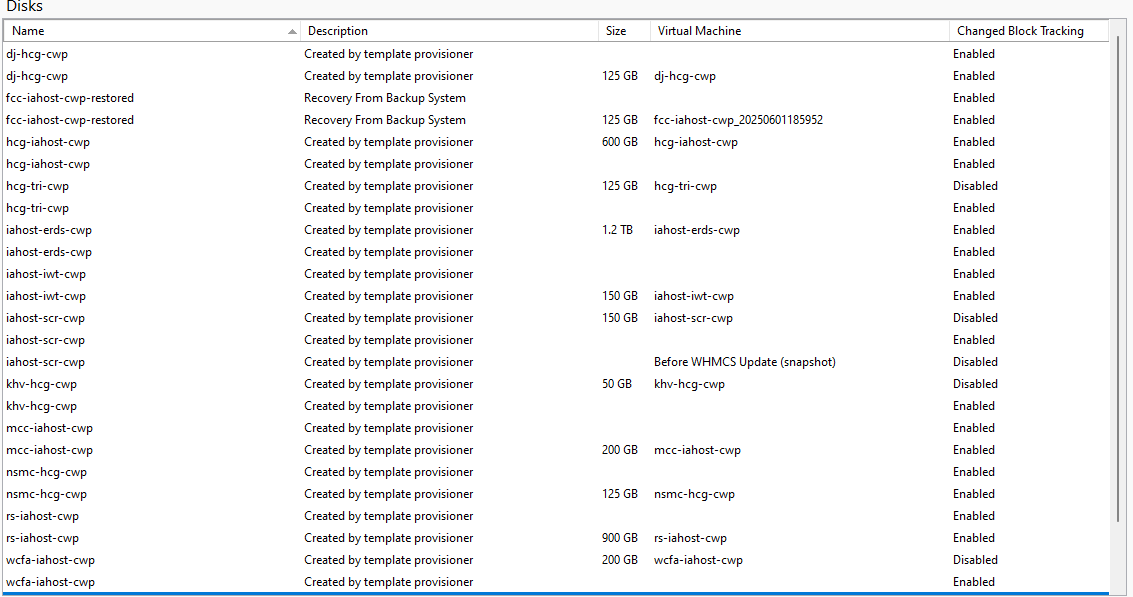Screen dimensions: 1133x597
Task: Select the 50 GB size cell
Action: (617, 384)
